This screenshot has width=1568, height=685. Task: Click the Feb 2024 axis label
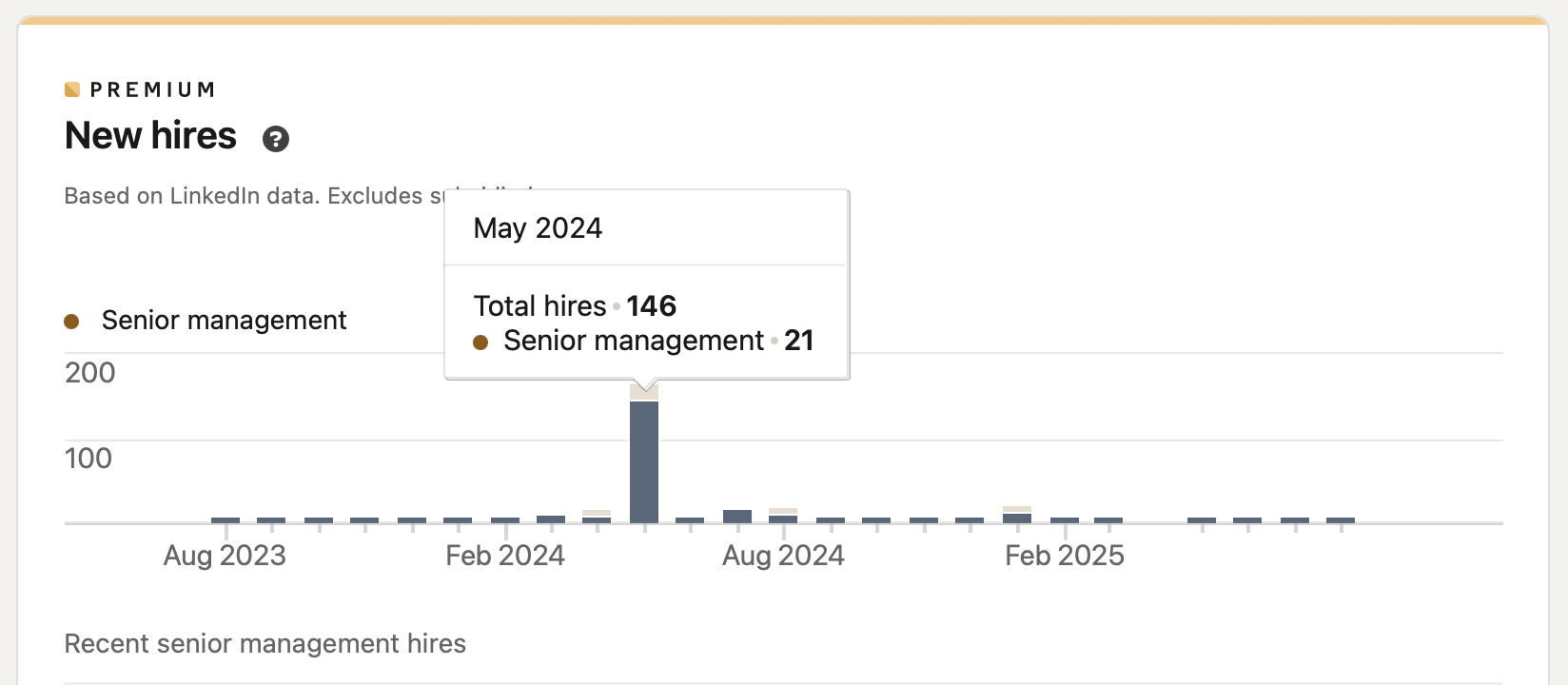point(505,556)
